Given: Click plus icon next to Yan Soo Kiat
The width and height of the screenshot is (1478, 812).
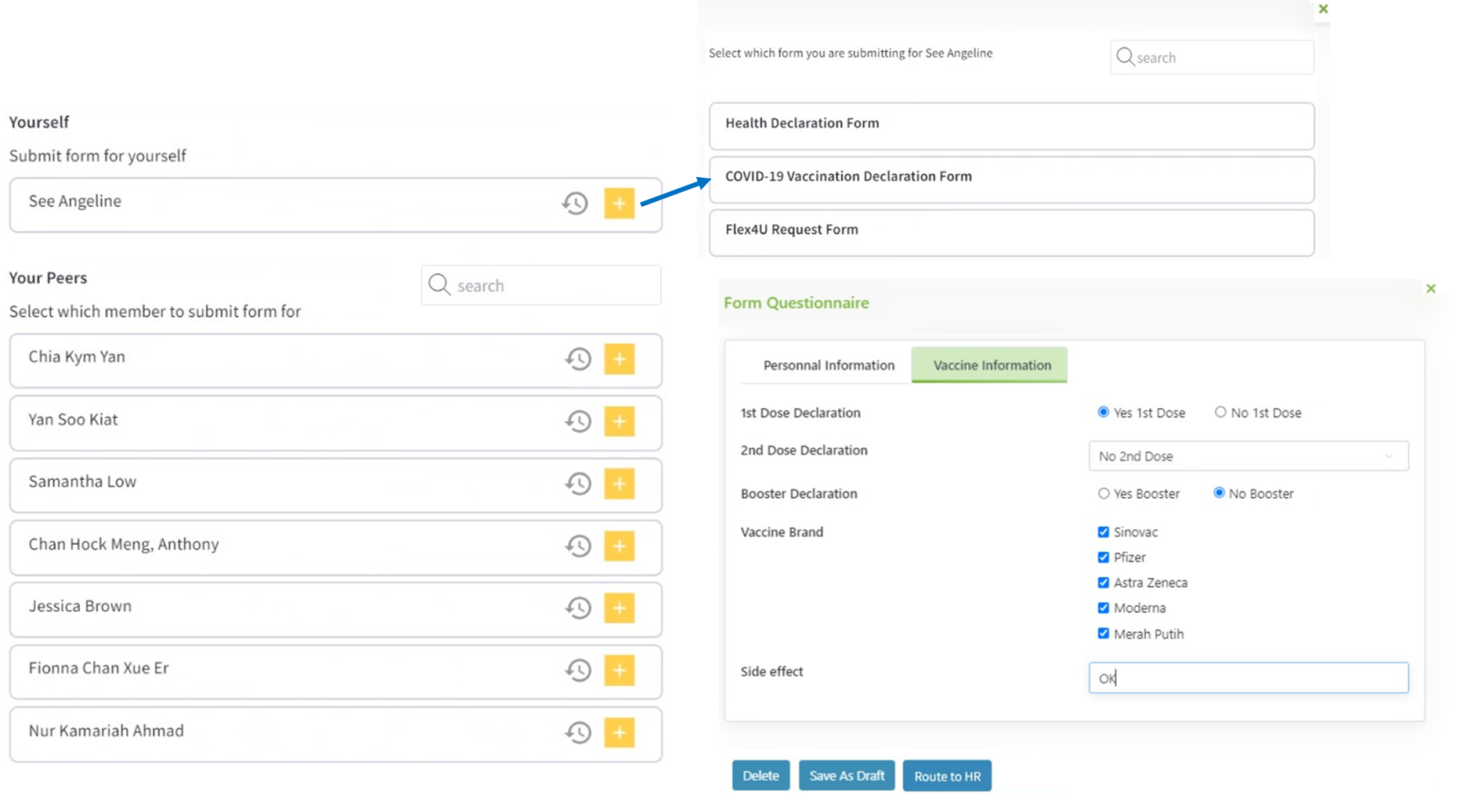Looking at the screenshot, I should point(619,421).
